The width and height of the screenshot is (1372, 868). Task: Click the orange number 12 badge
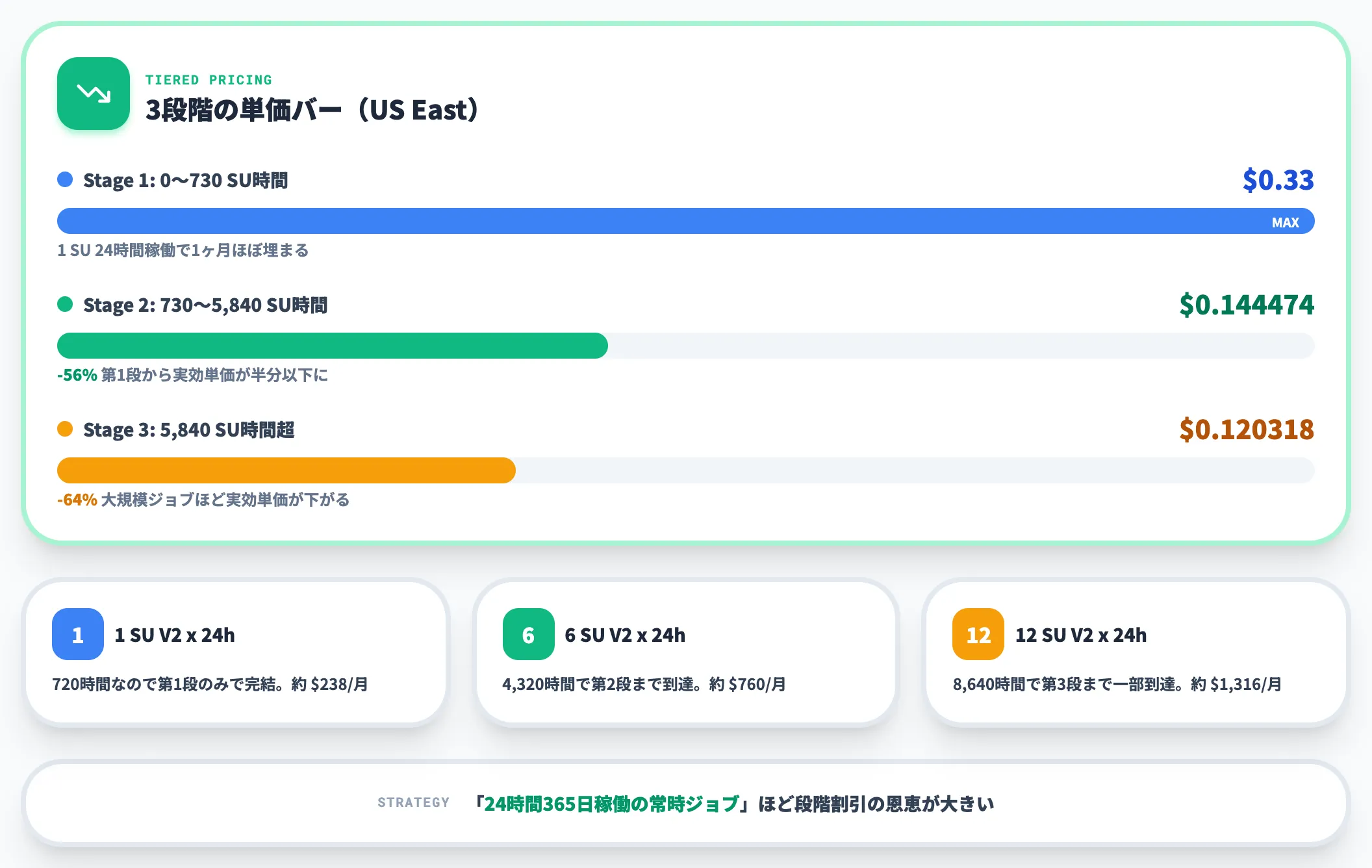pos(978,634)
